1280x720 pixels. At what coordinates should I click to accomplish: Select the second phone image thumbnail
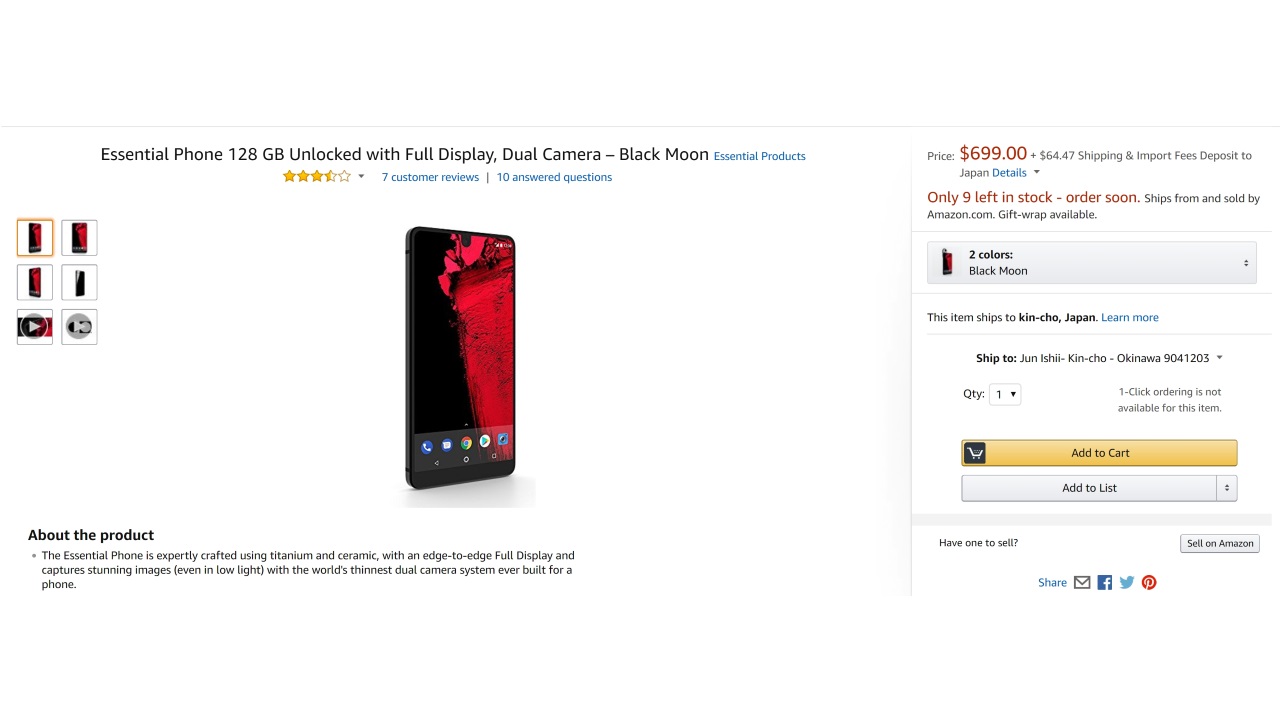point(79,238)
